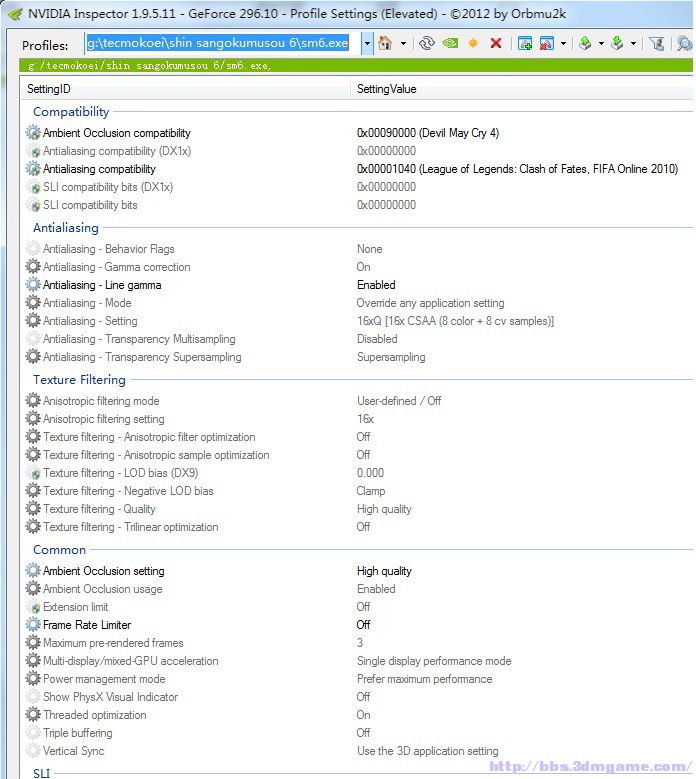Click the Compatibility section header
696x779 pixels.
pyautogui.click(x=71, y=112)
